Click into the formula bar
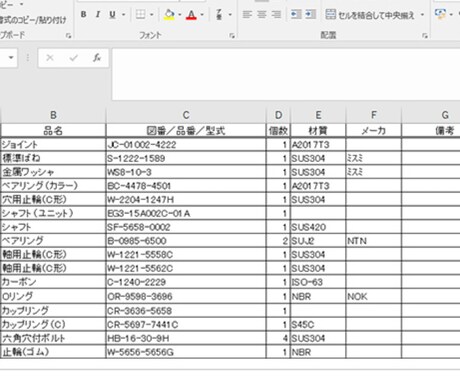The height and width of the screenshot is (380, 460). pyautogui.click(x=286, y=74)
